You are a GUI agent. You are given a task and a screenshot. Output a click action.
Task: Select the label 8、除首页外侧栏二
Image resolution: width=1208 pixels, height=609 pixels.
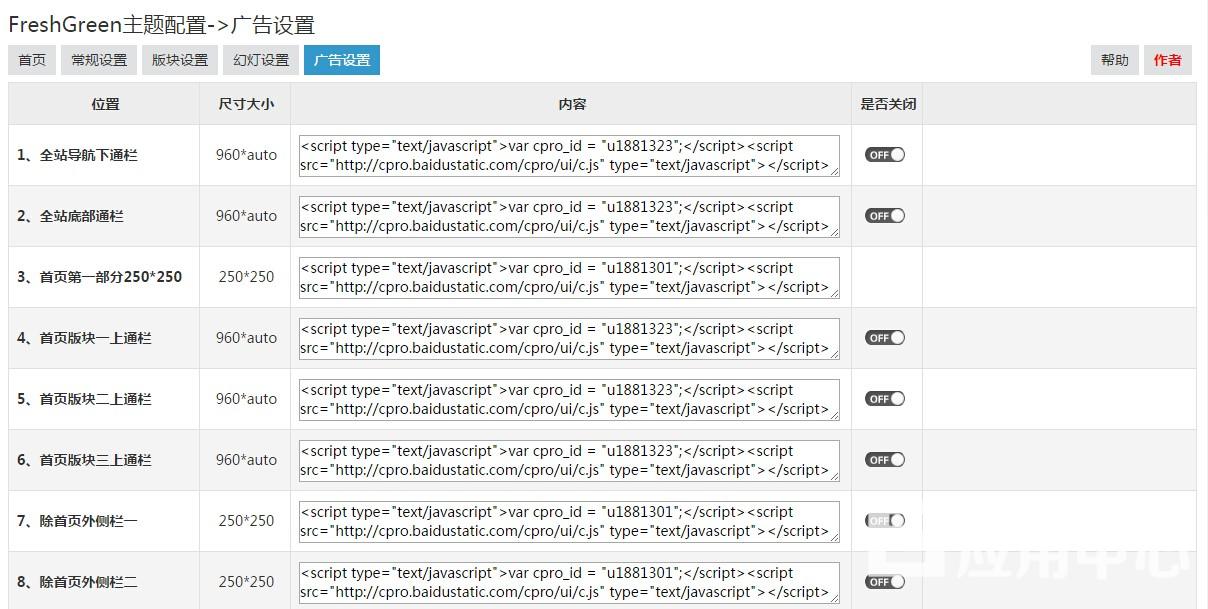point(77,582)
